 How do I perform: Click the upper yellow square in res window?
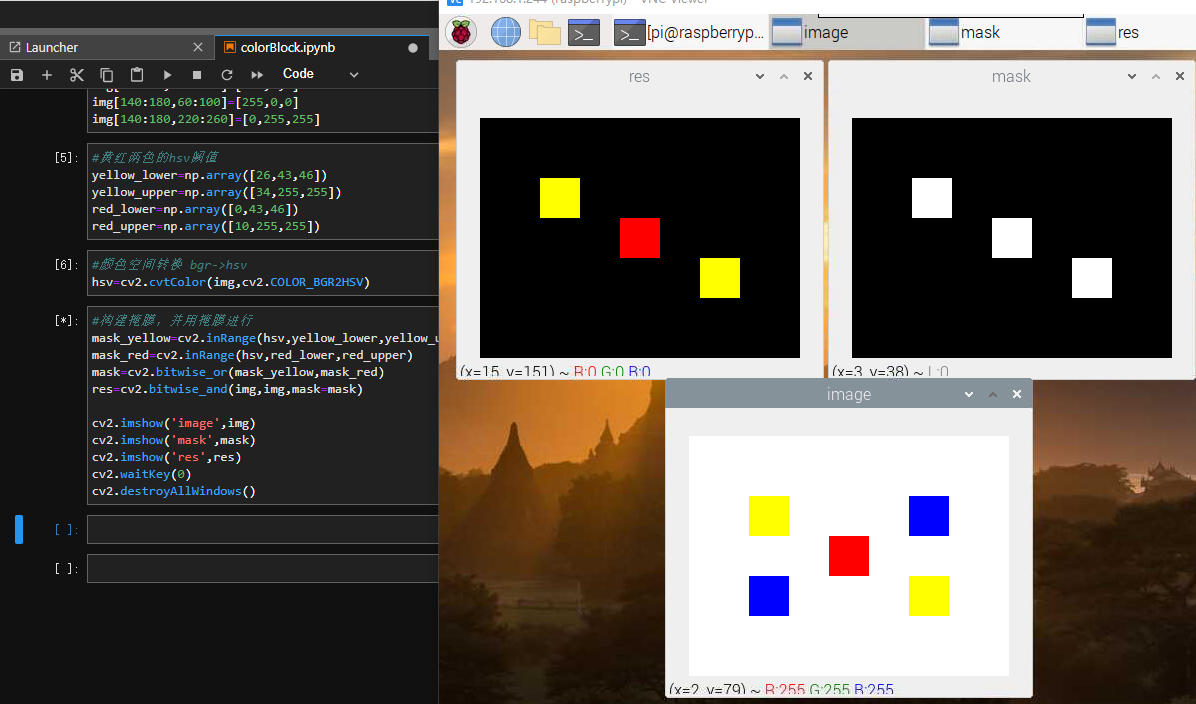[560, 198]
